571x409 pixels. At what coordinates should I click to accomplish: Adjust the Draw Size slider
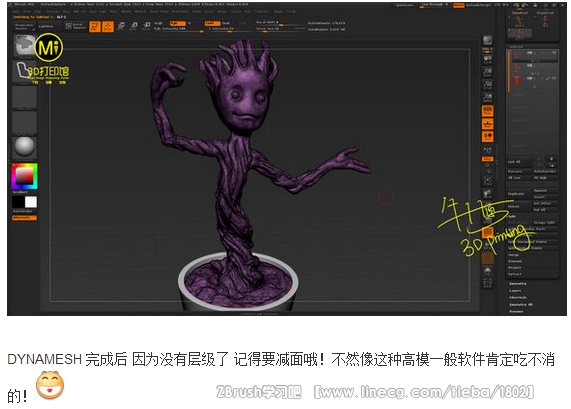[280, 29]
